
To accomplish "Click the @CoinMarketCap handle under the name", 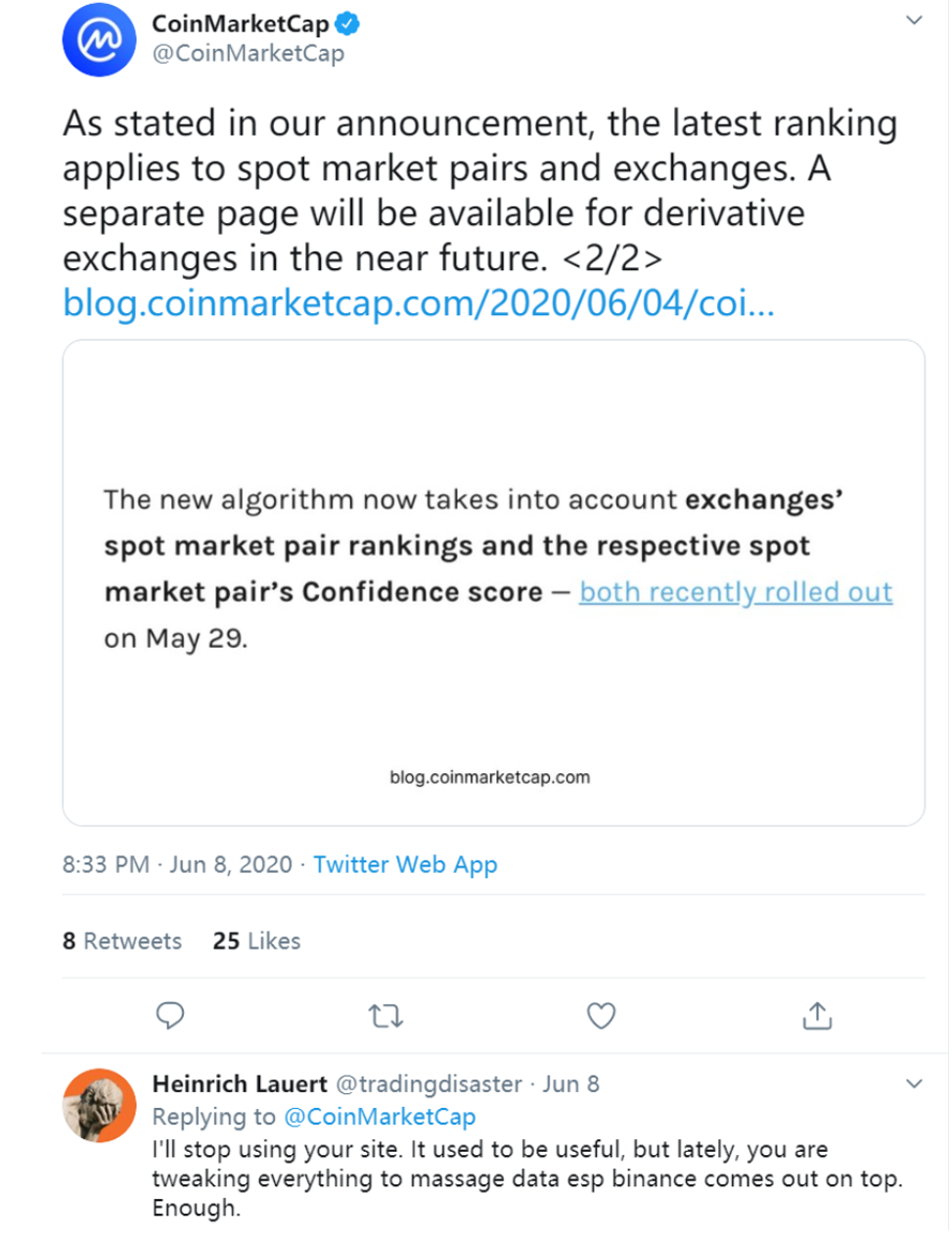I will tap(248, 54).
